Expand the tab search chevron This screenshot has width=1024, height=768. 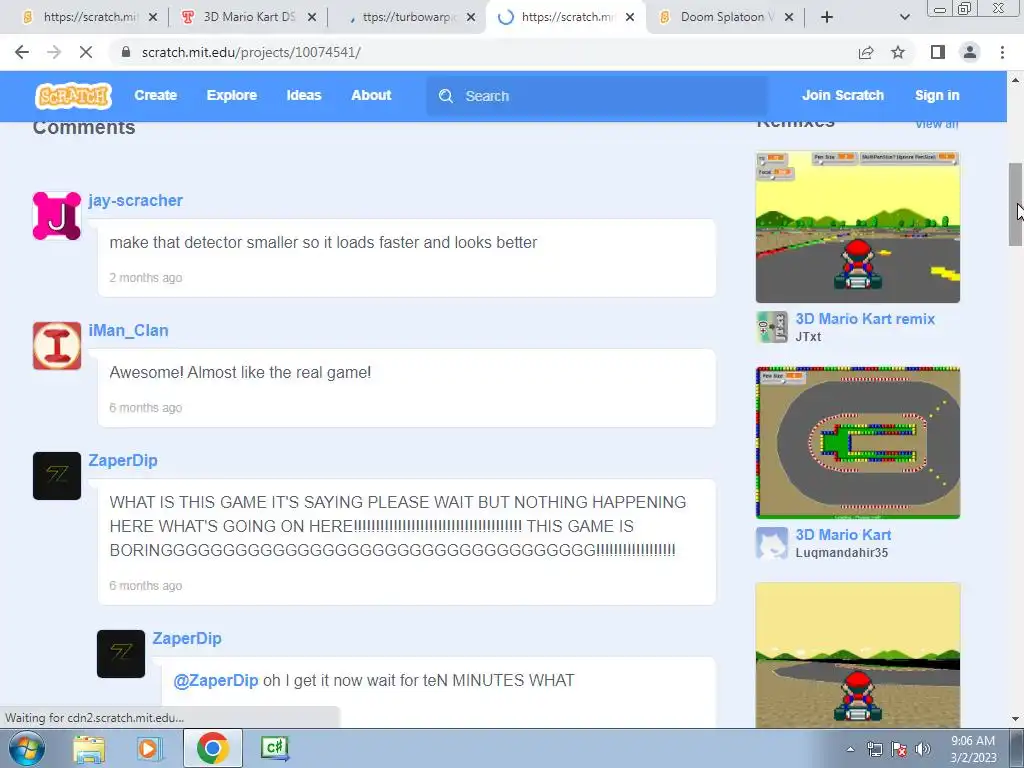pyautogui.click(x=904, y=17)
